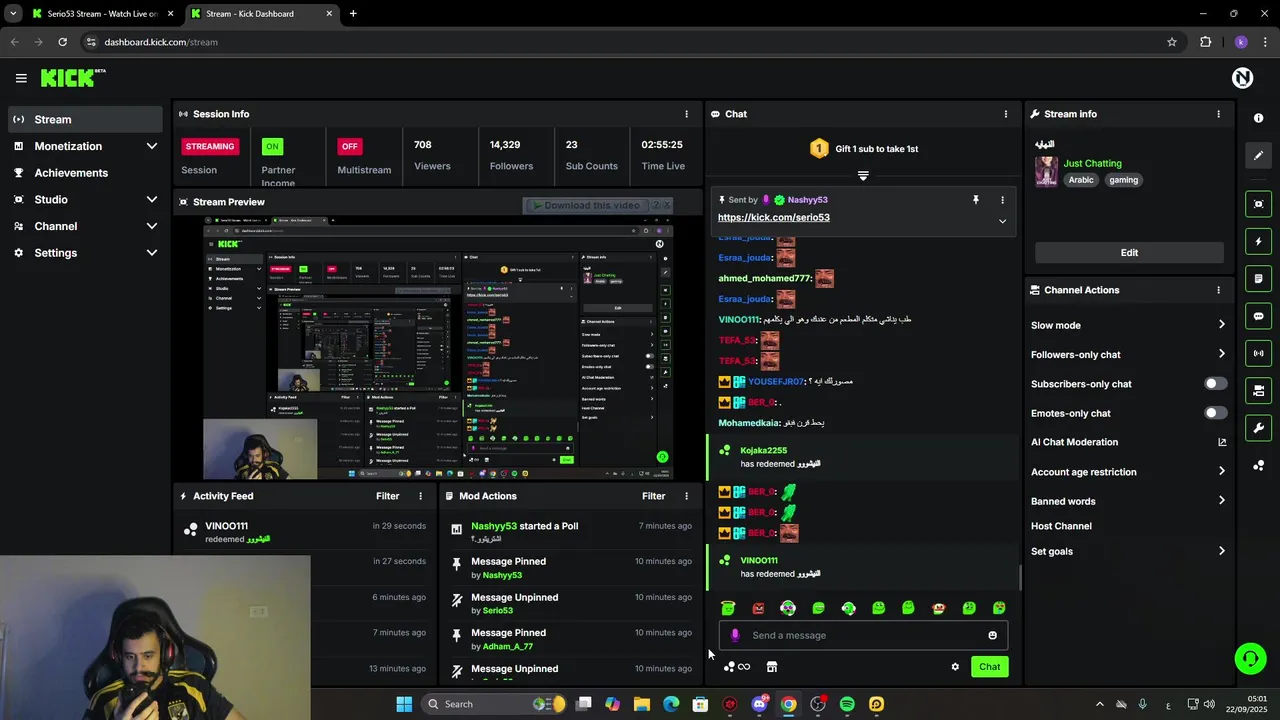This screenshot has height=720, width=1280.
Task: Toggle the broadcast signal icon in right sidebar
Action: (1258, 353)
